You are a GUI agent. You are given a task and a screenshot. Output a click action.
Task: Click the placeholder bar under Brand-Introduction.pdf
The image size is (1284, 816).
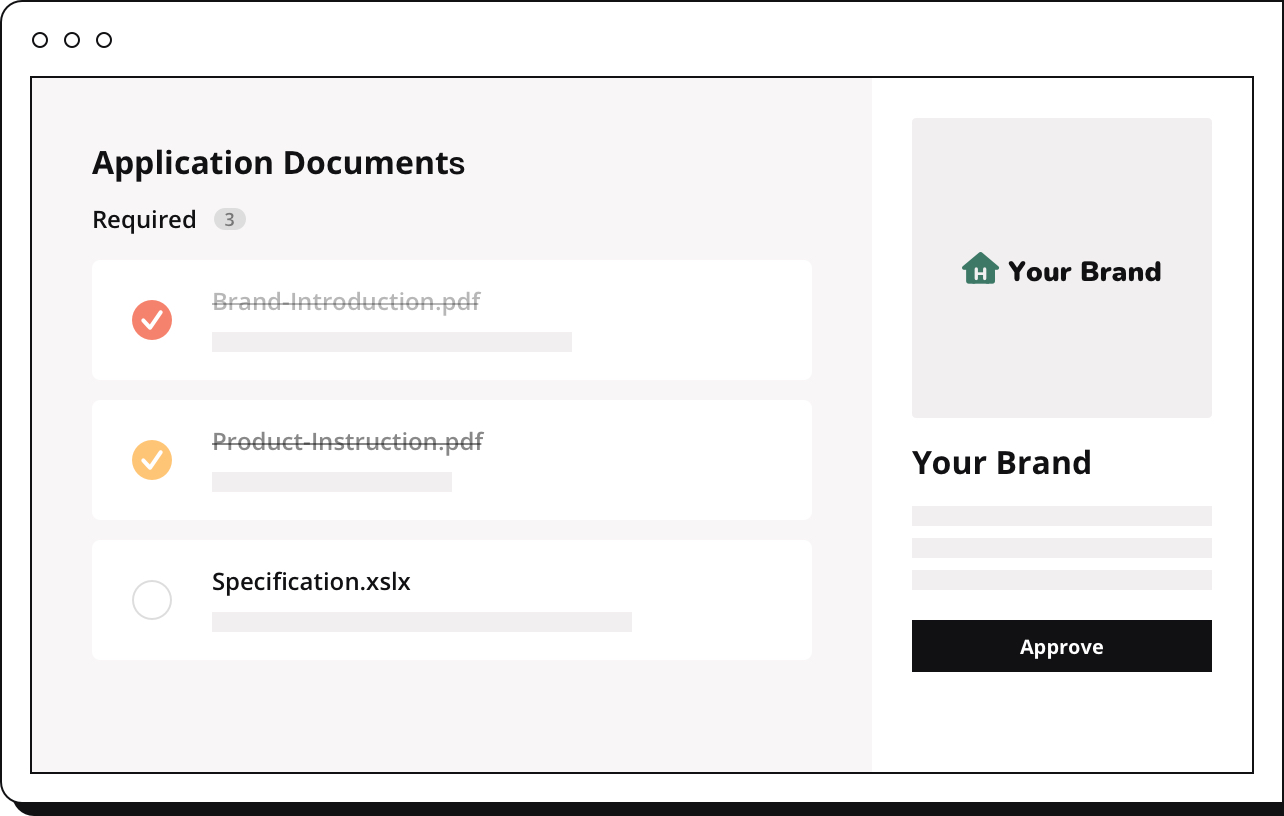point(392,342)
